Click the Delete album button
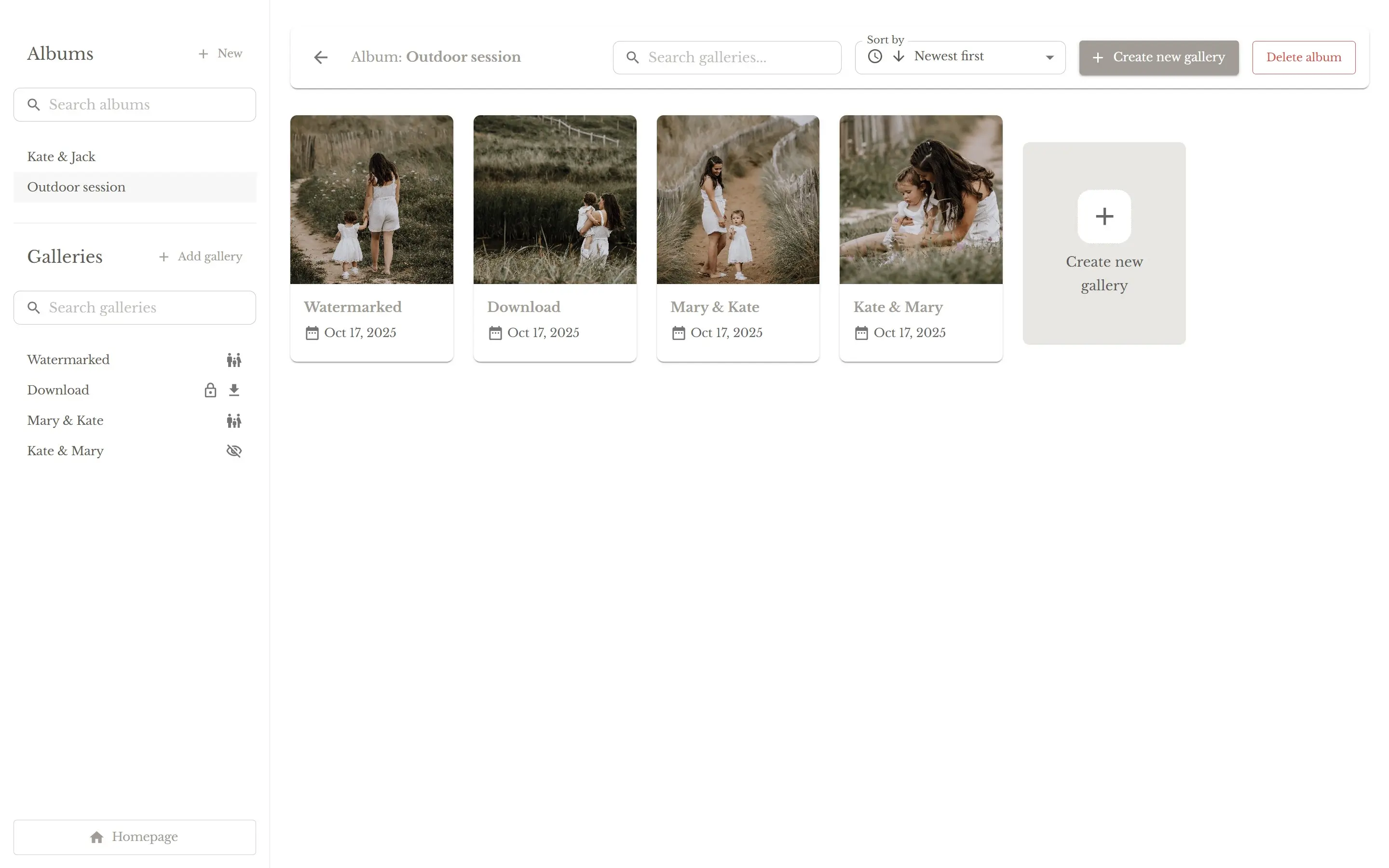The image size is (1389, 868). coord(1303,57)
